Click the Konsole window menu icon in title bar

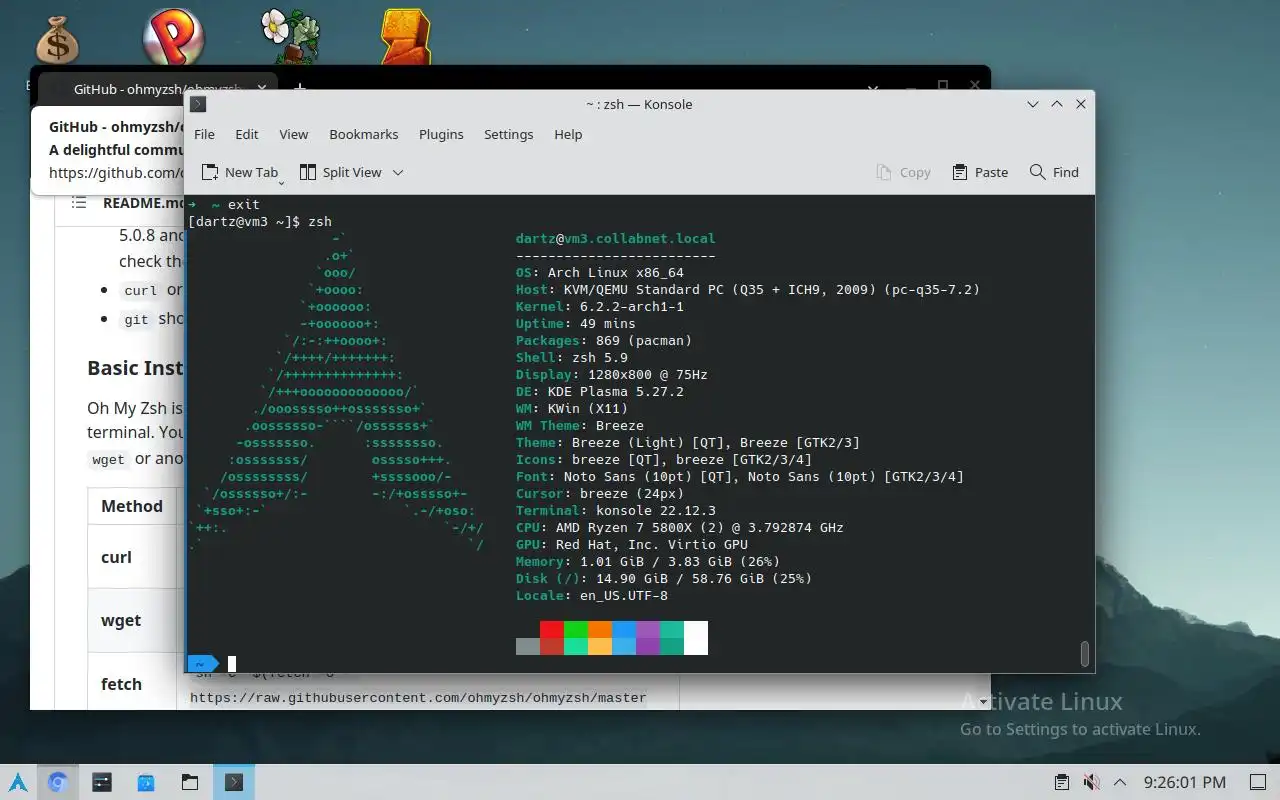pos(198,104)
